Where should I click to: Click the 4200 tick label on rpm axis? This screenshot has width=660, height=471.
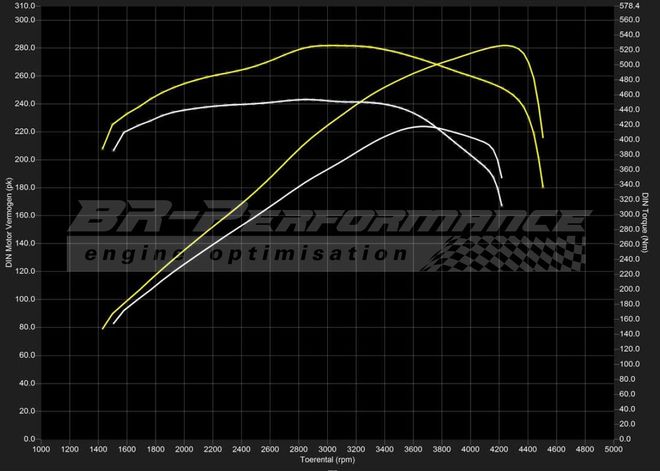click(499, 450)
